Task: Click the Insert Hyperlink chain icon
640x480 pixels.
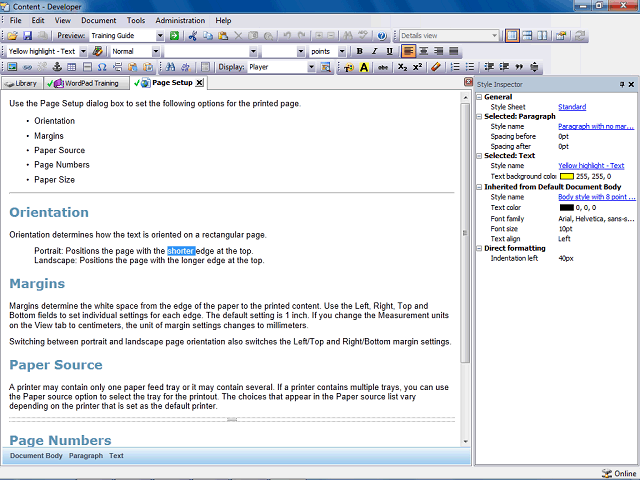Action: 27,67
